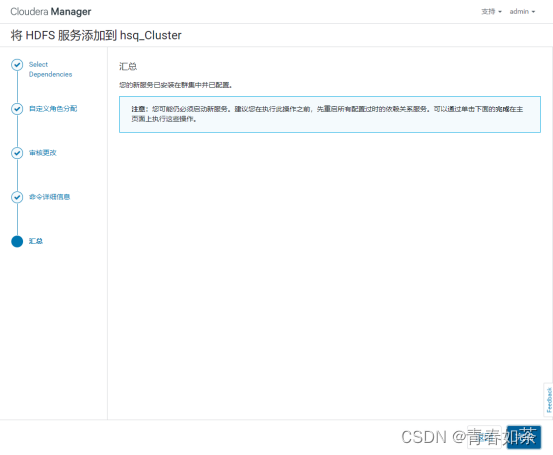Click the text 您的新服务已安装在群集中并已配置。
Image resolution: width=553 pixels, height=455 pixels.
click(x=176, y=85)
